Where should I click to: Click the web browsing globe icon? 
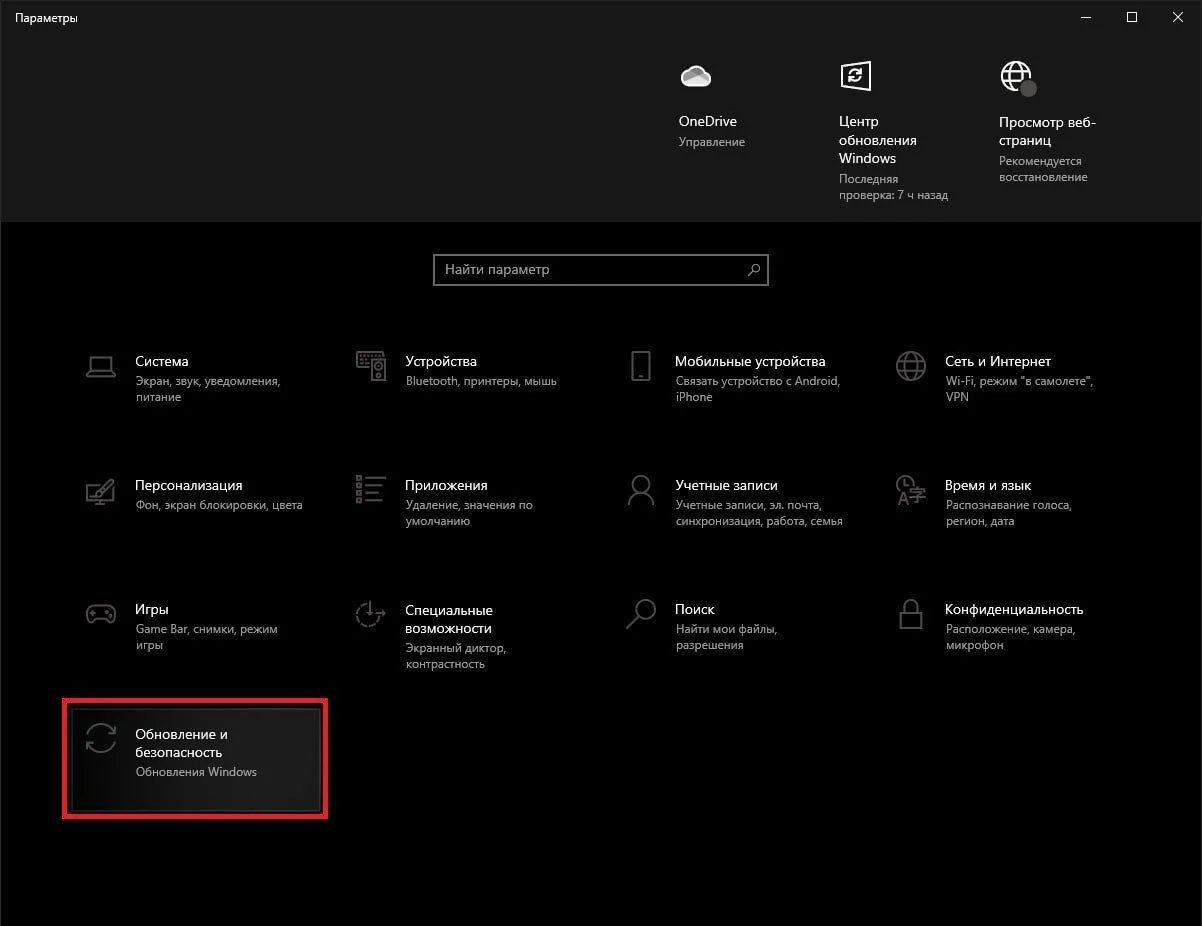tap(1017, 77)
